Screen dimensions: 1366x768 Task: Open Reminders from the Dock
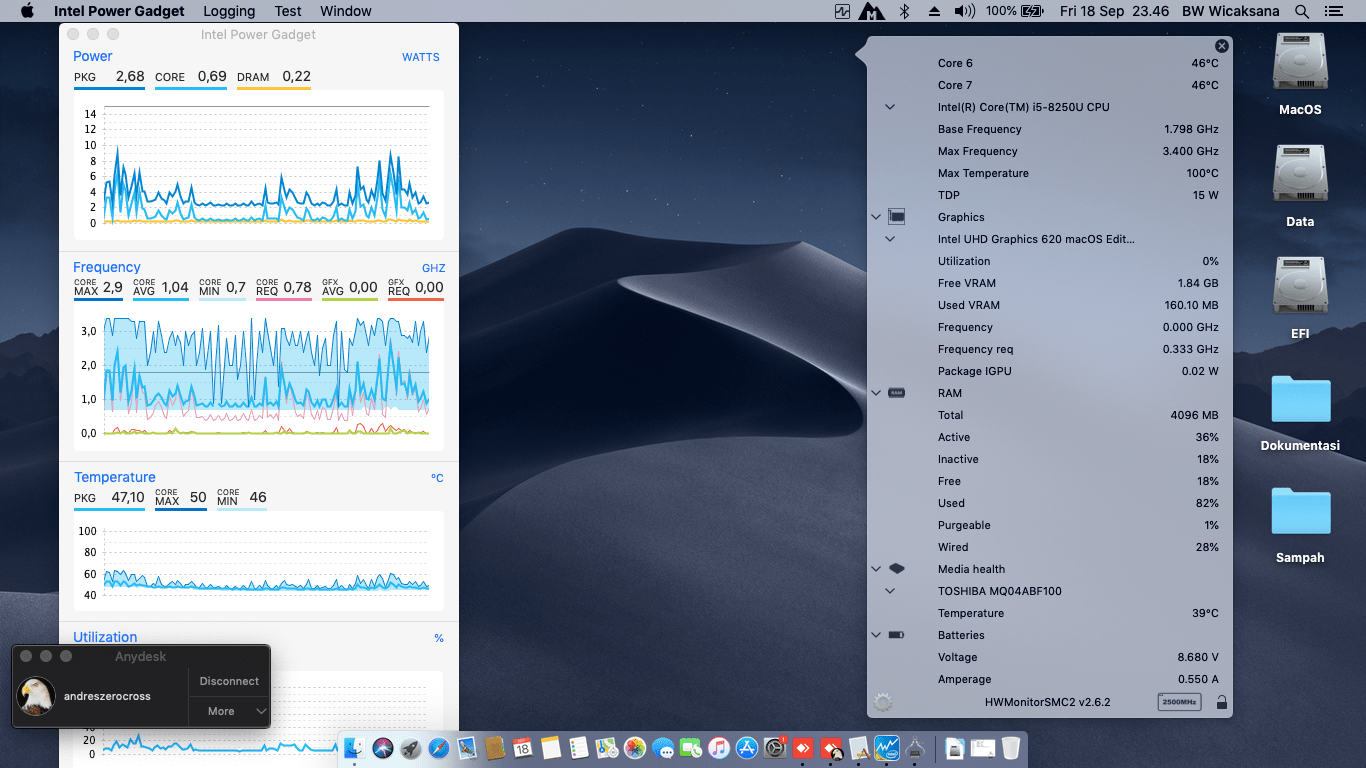coord(578,747)
